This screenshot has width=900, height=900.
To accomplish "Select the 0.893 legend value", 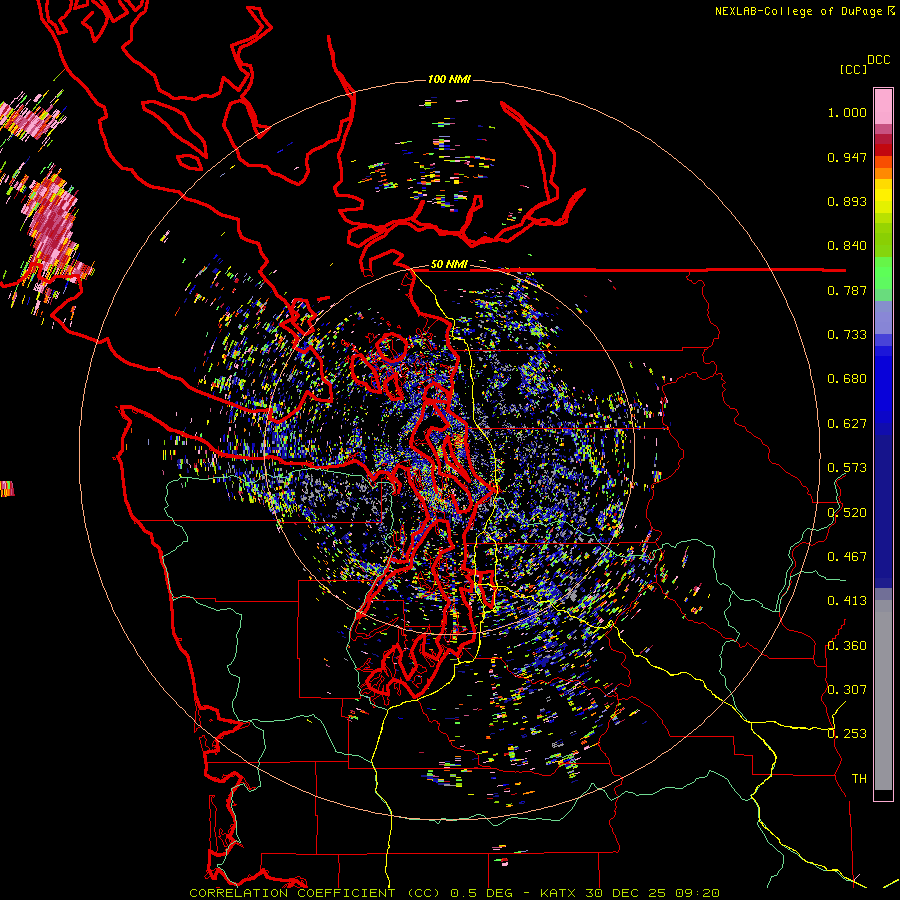I will tap(847, 201).
